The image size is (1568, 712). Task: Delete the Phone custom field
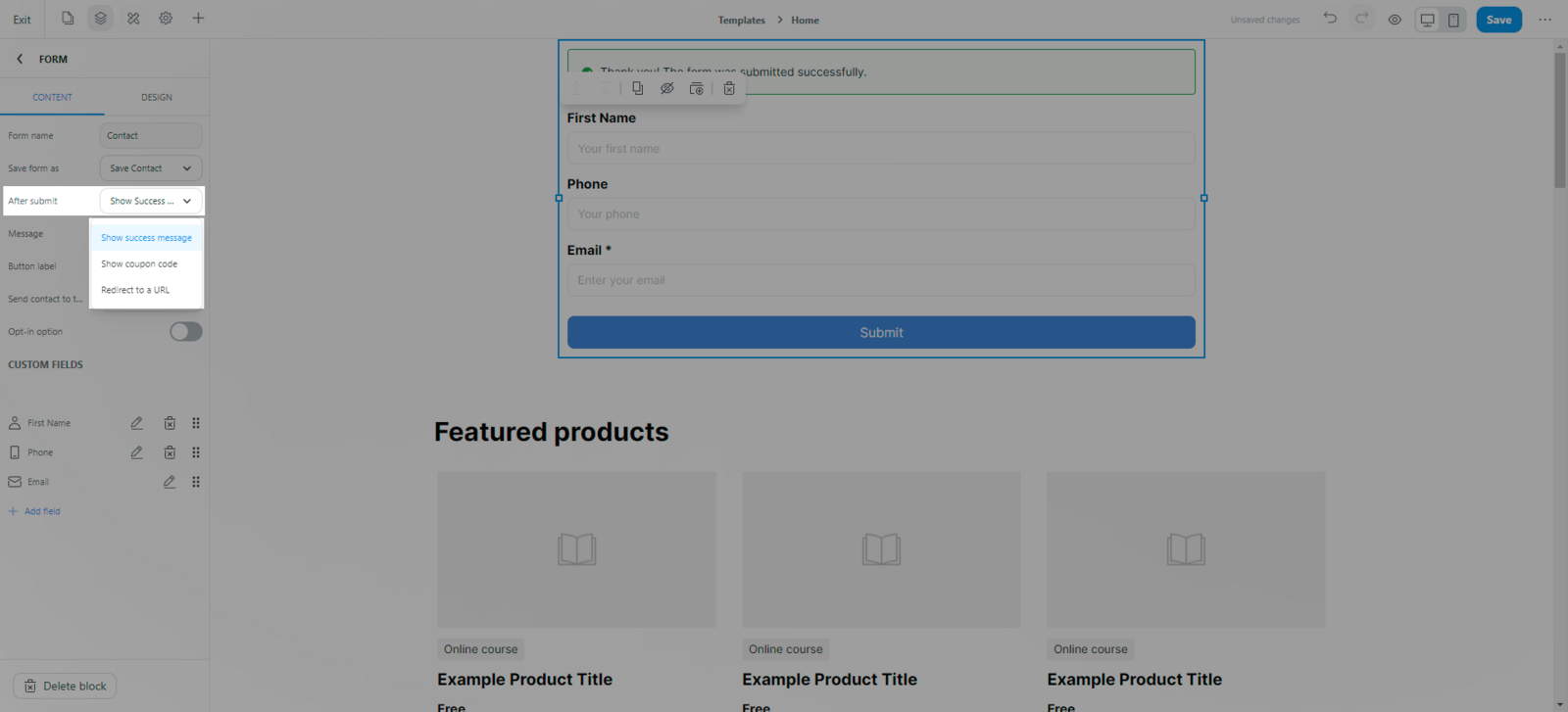(170, 452)
